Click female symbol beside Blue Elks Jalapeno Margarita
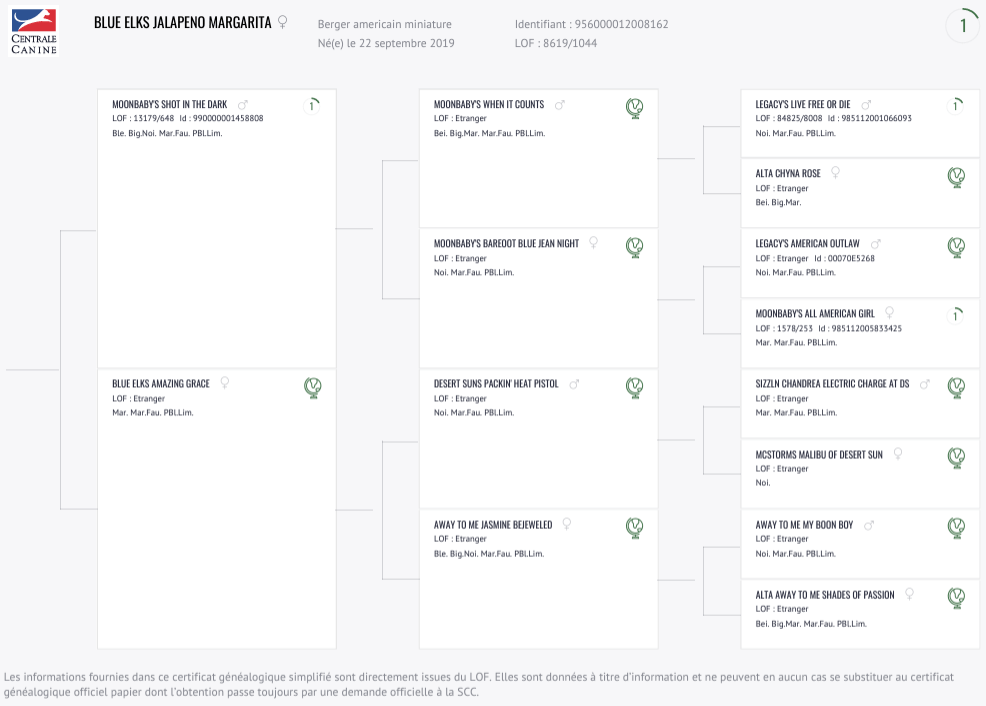Screen dimensions: 986x706 click(283, 22)
